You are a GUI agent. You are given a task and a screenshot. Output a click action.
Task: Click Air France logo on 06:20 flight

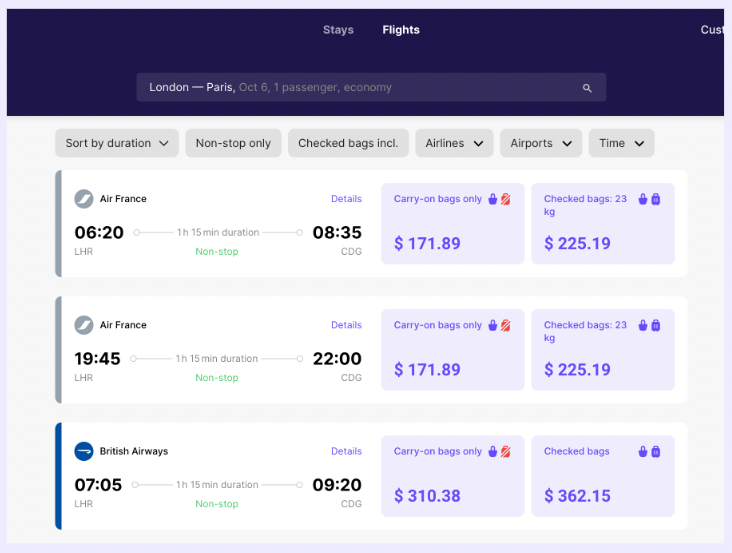[84, 199]
